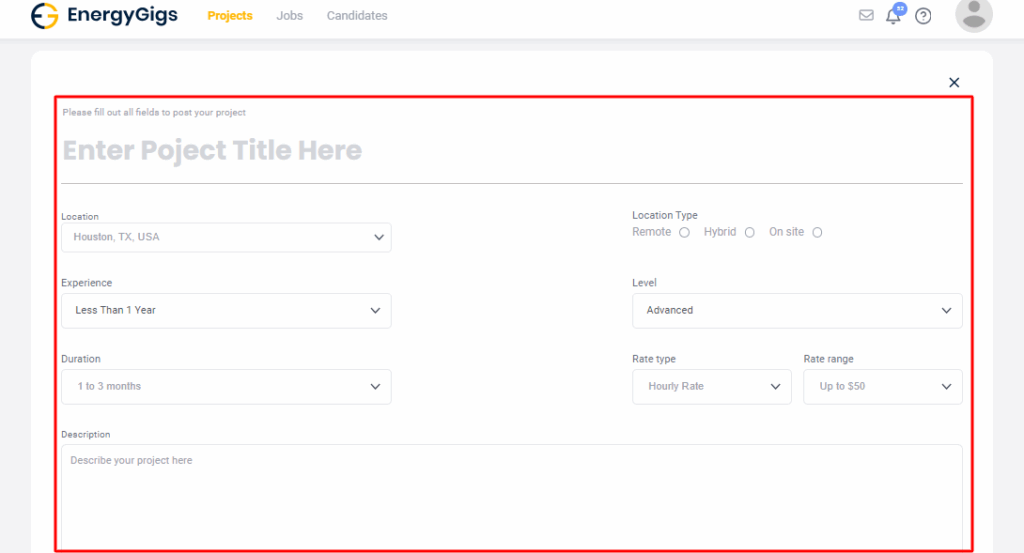Image resolution: width=1024 pixels, height=553 pixels.
Task: Expand the Rate range dropdown
Action: point(882,387)
